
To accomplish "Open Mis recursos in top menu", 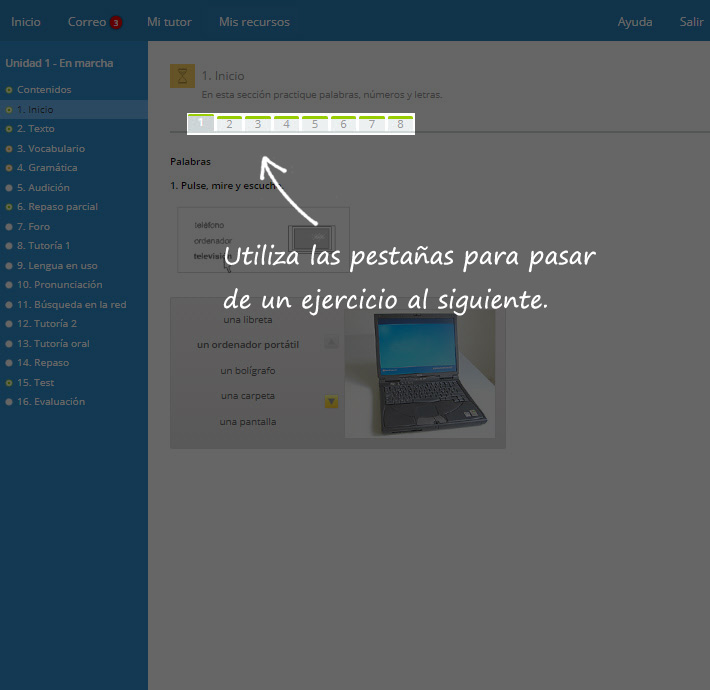I will (x=254, y=22).
